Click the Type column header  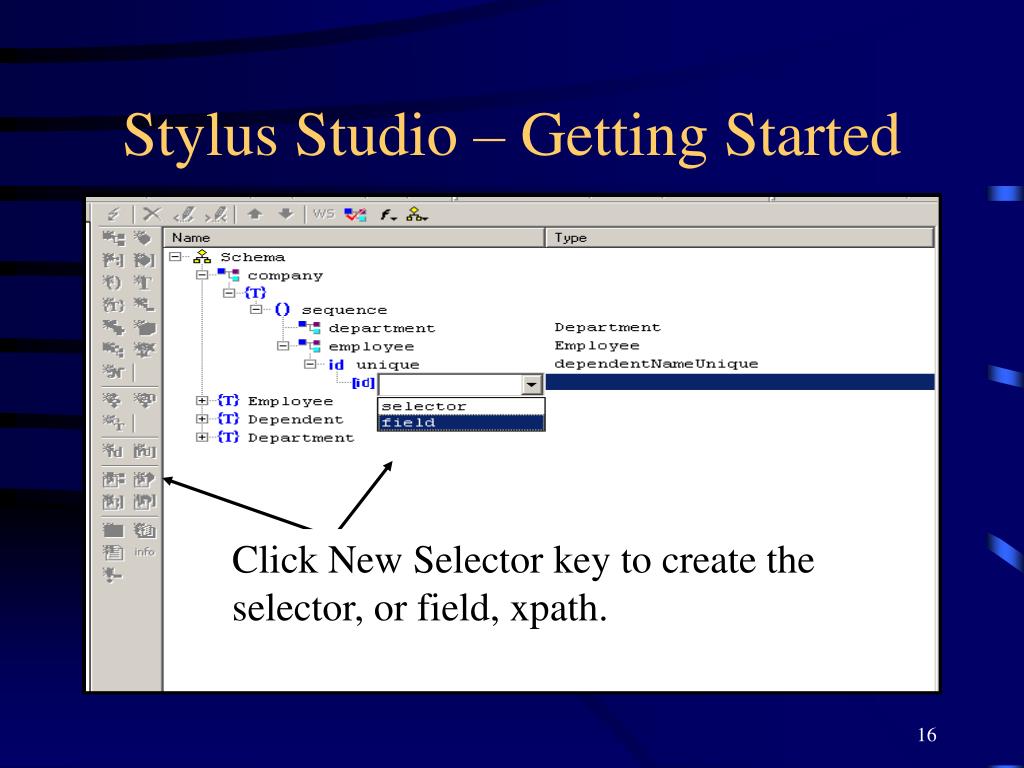(x=740, y=238)
